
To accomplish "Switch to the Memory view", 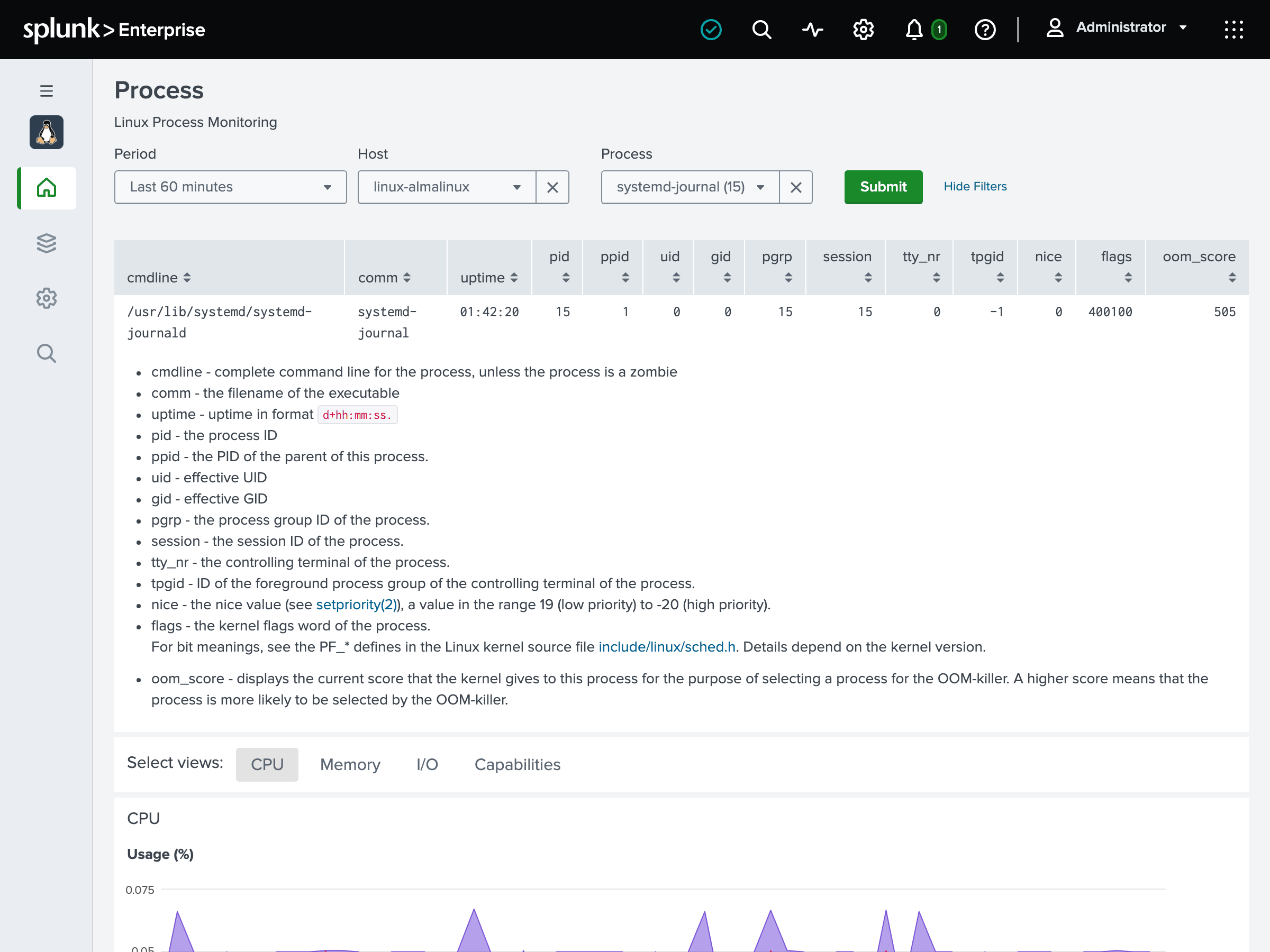I will coord(350,764).
